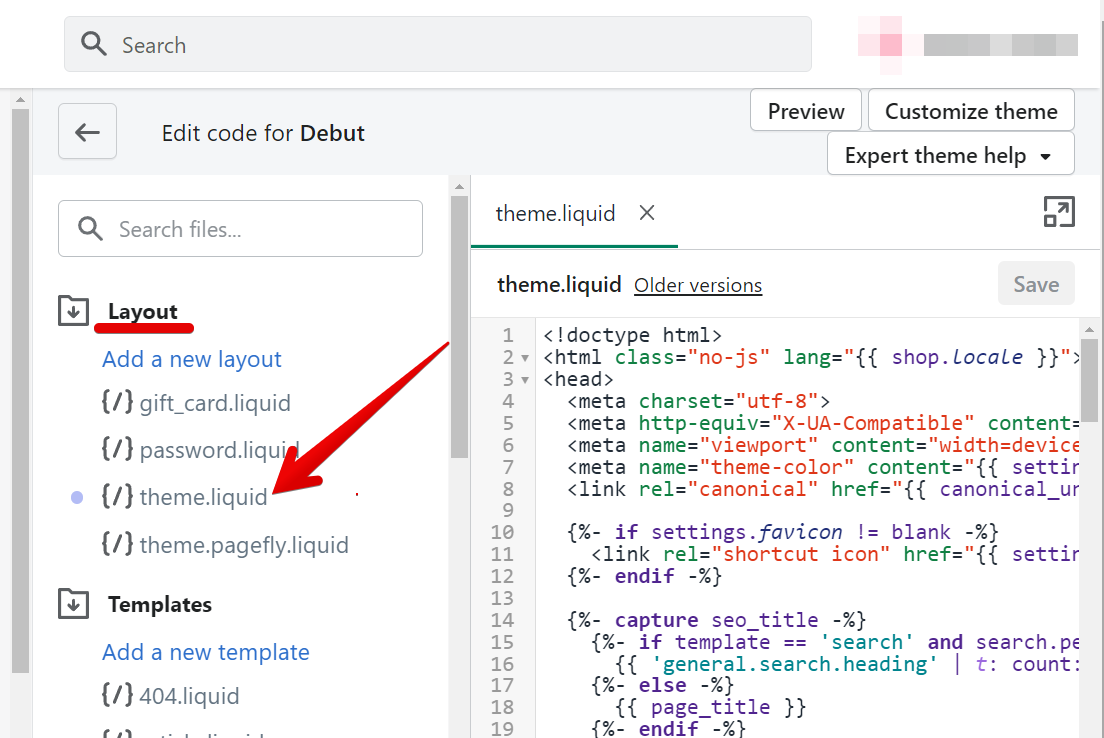Expand the editor with the fullscreen icon
Viewport: 1104px width, 738px height.
point(1059,212)
